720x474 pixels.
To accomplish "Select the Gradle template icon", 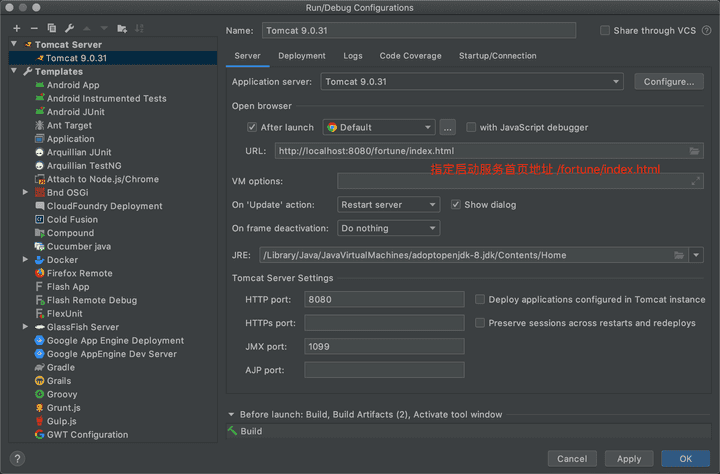I will pos(39,367).
